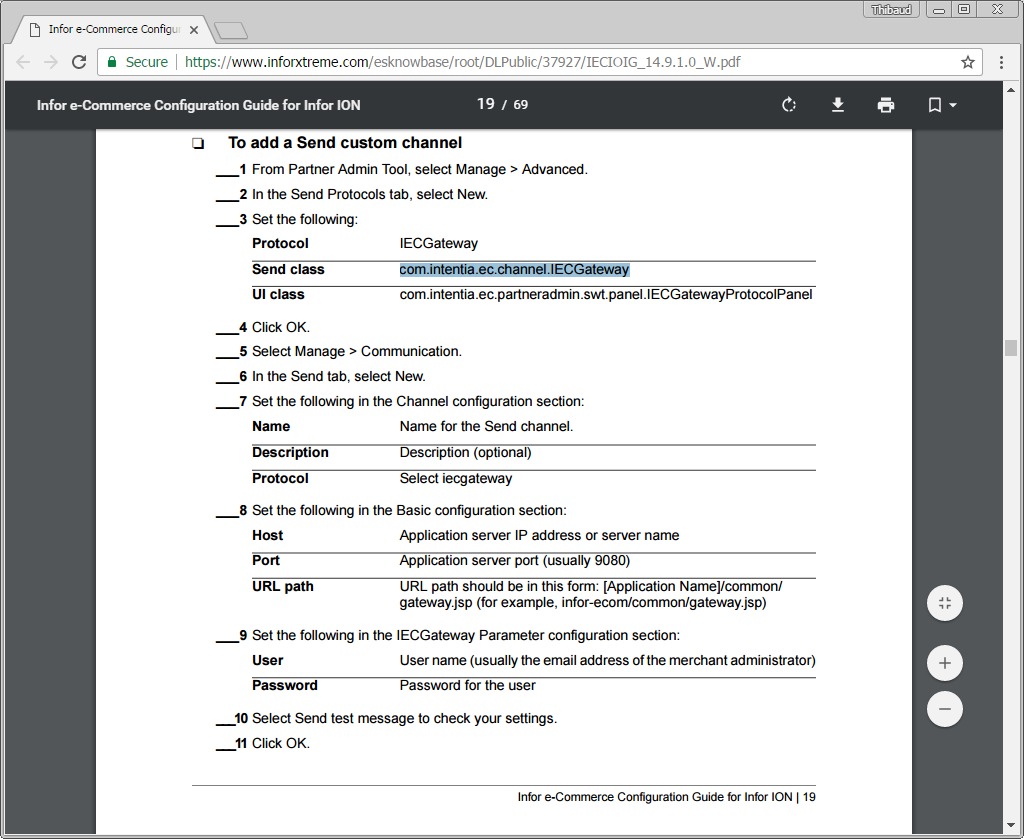Open the Chrome three-dot menu
Screen dimensions: 1024x839
click(1002, 62)
